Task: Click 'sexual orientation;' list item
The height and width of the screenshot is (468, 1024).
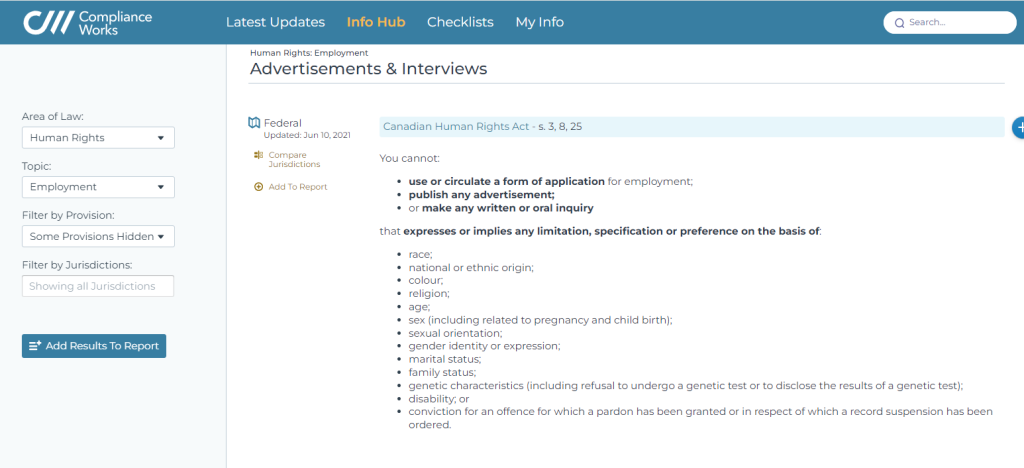Action: tap(455, 333)
